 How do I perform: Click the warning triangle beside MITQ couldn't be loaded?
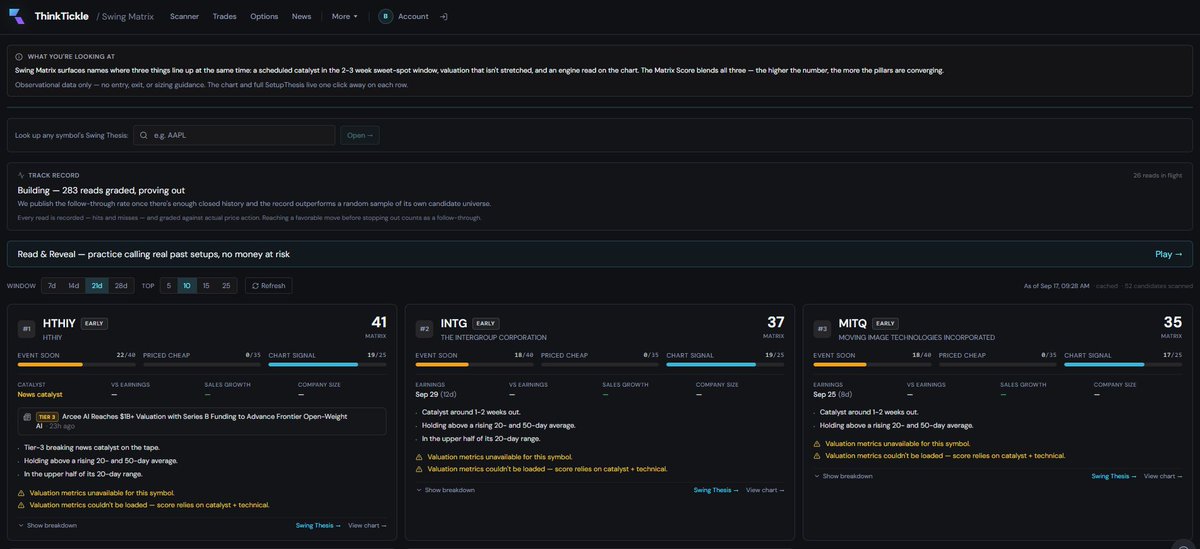coord(816,455)
